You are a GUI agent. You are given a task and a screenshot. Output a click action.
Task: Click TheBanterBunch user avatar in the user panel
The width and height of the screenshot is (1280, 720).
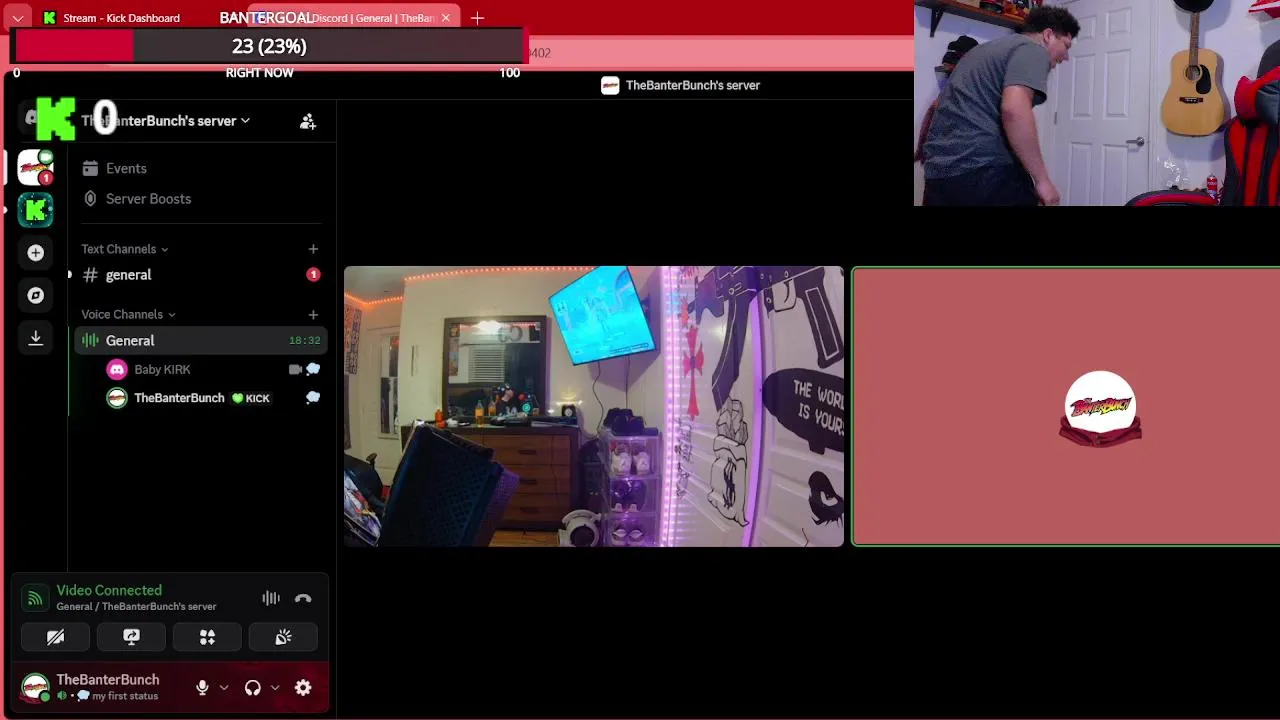[35, 688]
